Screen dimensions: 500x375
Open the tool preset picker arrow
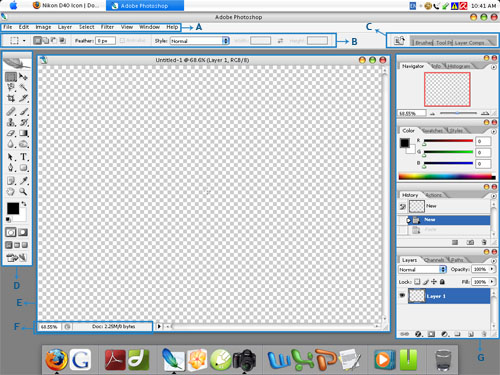(24, 41)
